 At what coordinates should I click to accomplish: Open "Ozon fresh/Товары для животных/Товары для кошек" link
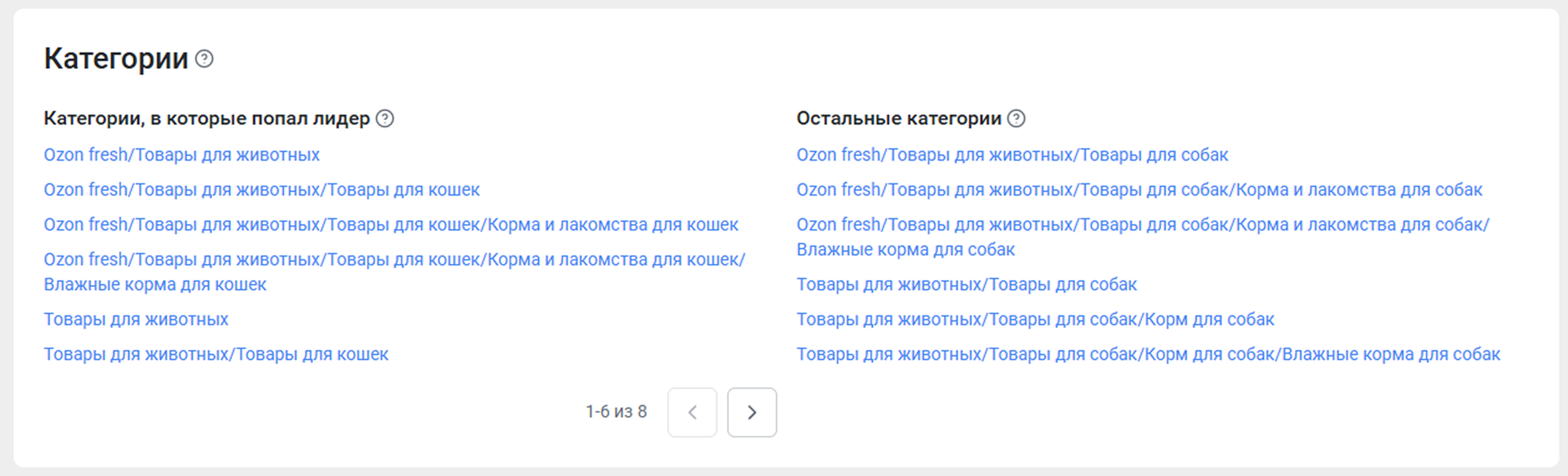[x=262, y=189]
